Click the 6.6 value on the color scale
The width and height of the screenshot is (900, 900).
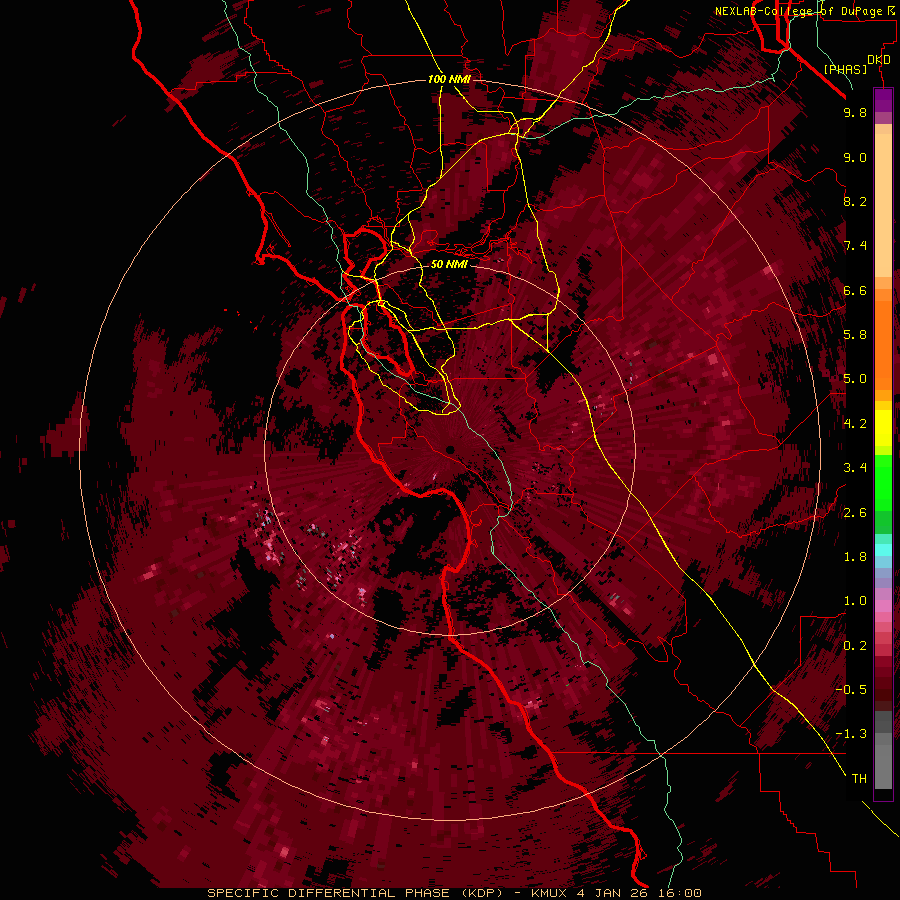pos(855,290)
